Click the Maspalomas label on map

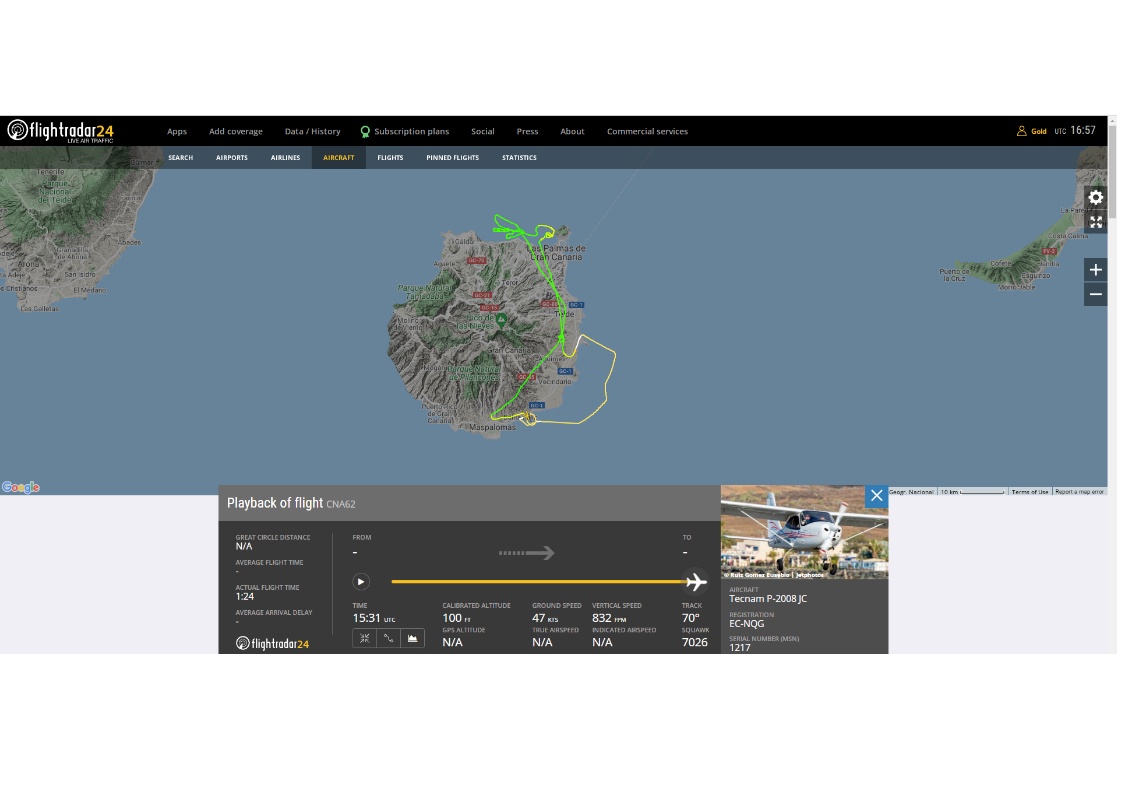[x=492, y=427]
